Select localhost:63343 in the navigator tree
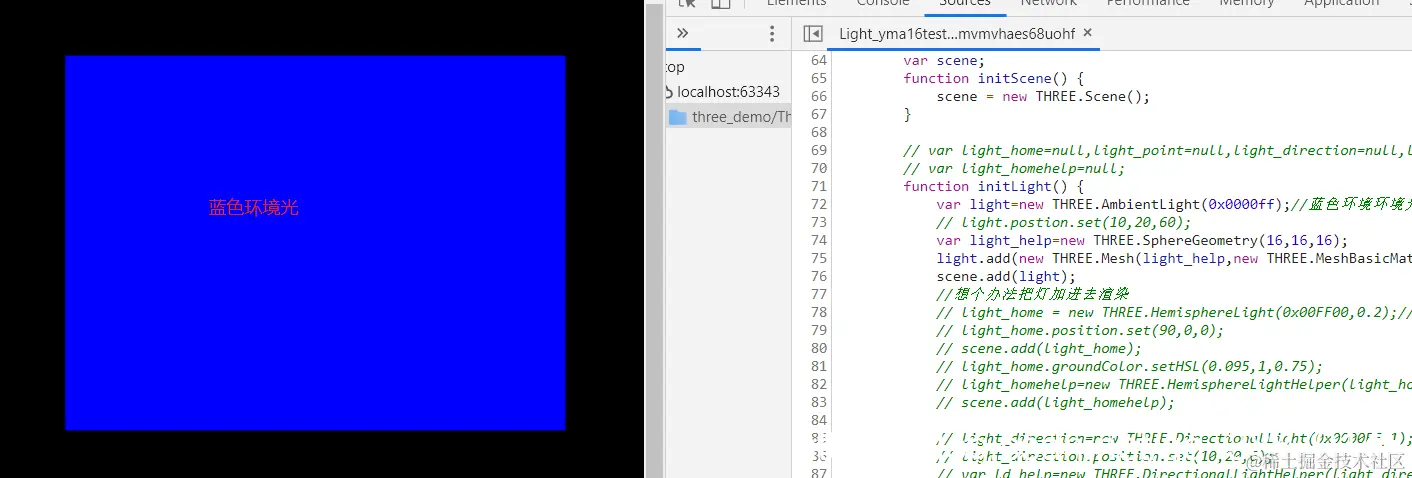 728,92
